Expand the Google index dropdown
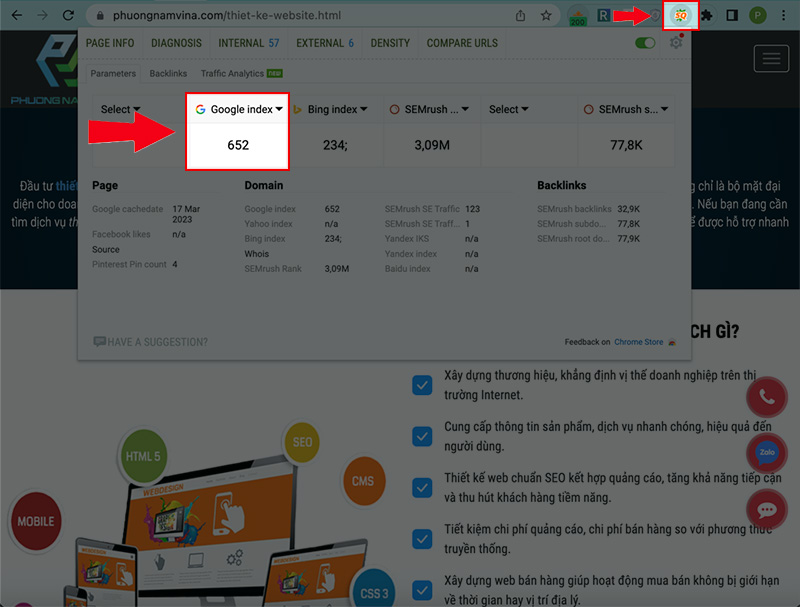This screenshot has height=607, width=800. [x=238, y=109]
